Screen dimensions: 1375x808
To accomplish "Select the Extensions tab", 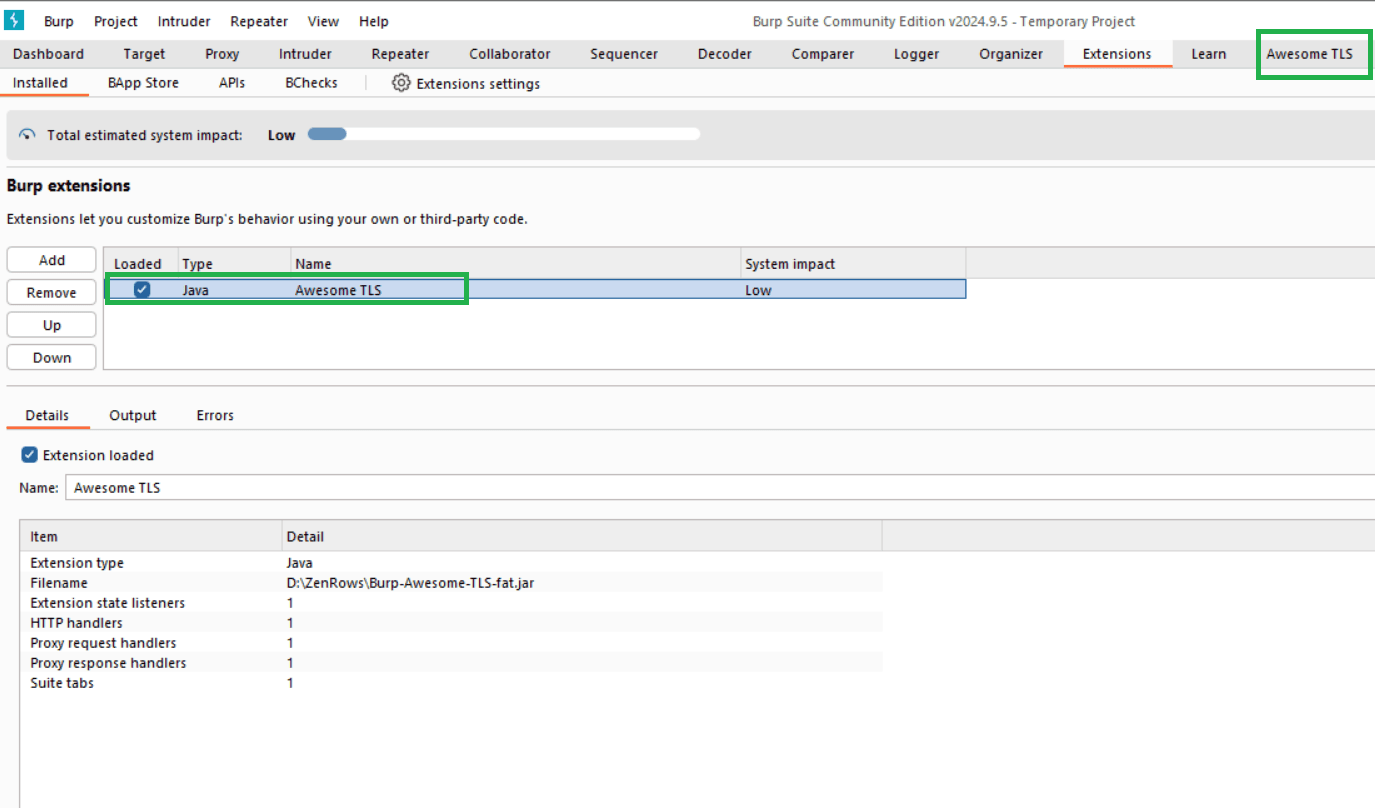I will click(x=1117, y=54).
